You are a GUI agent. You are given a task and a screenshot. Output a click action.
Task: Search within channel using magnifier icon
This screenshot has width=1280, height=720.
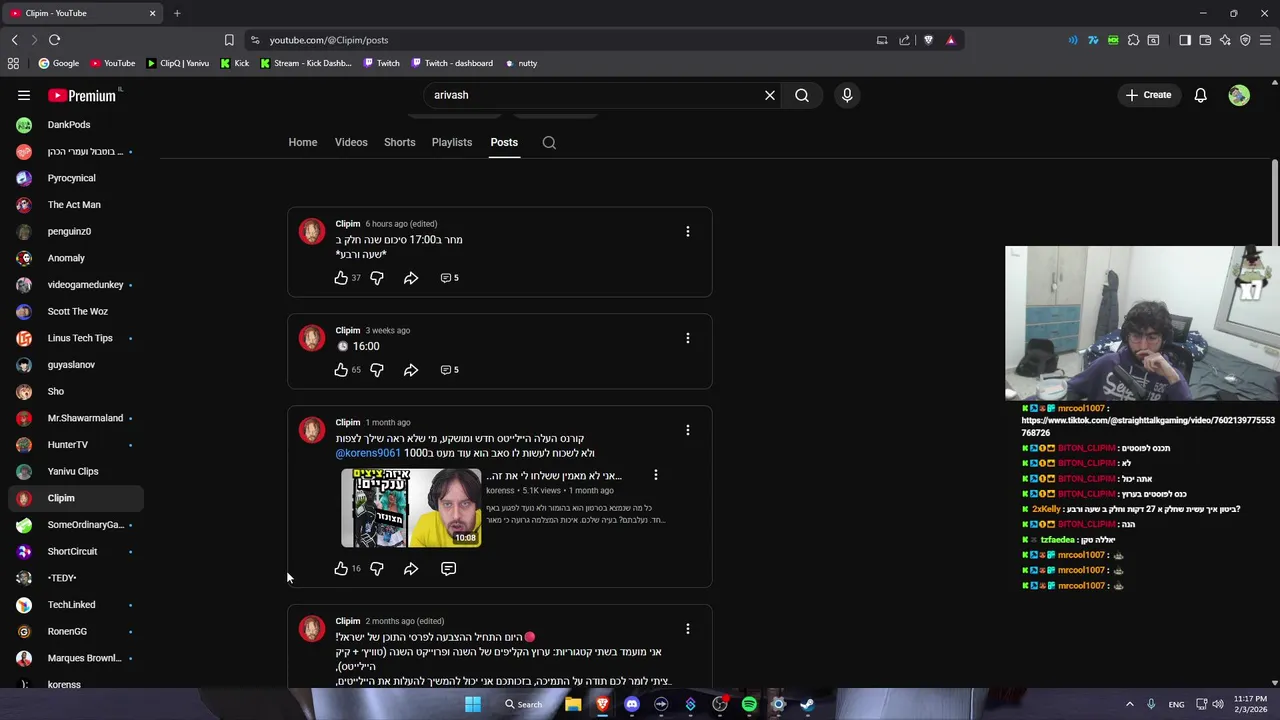pos(549,142)
